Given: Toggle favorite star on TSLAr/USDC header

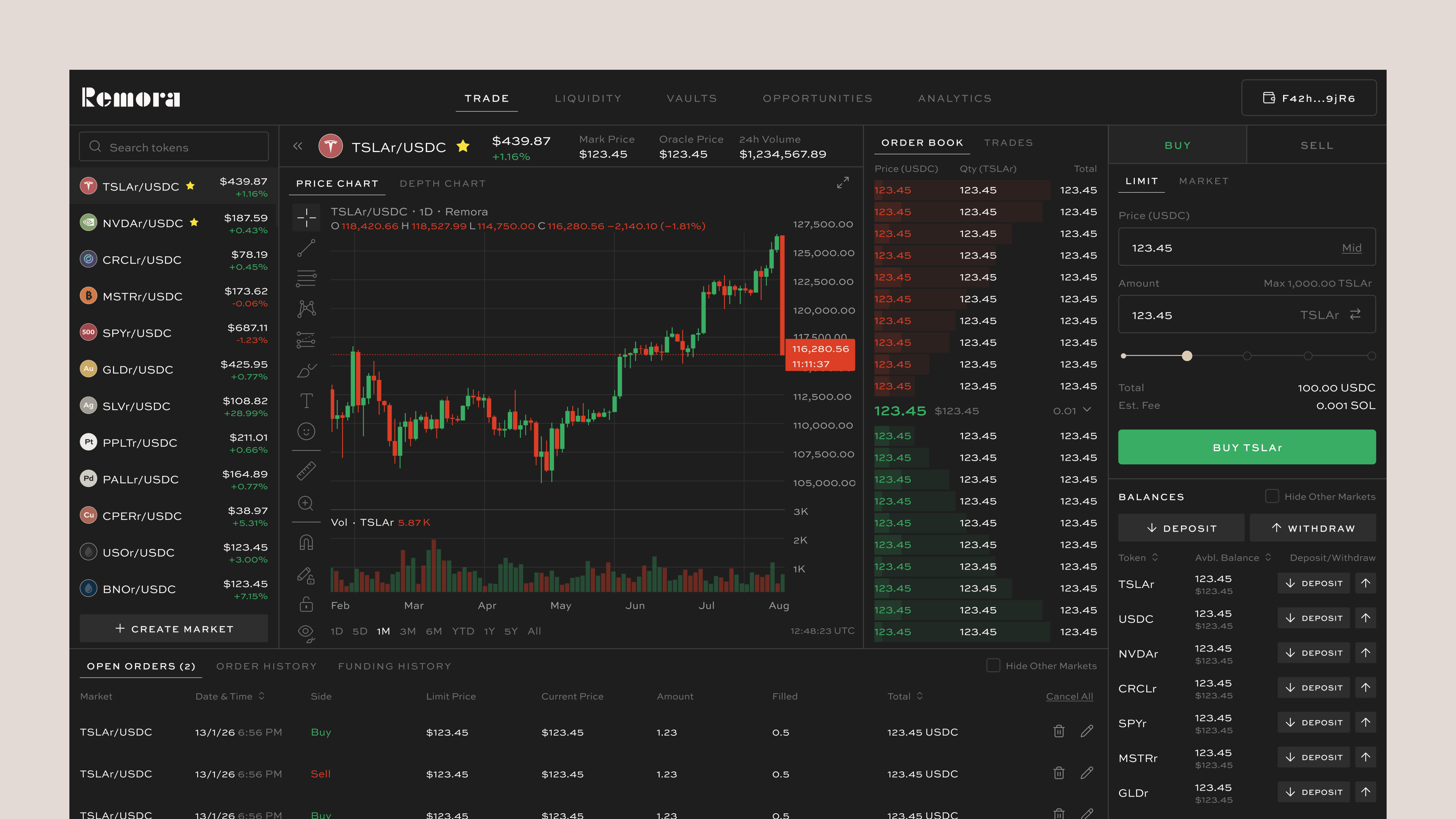Looking at the screenshot, I should [463, 146].
